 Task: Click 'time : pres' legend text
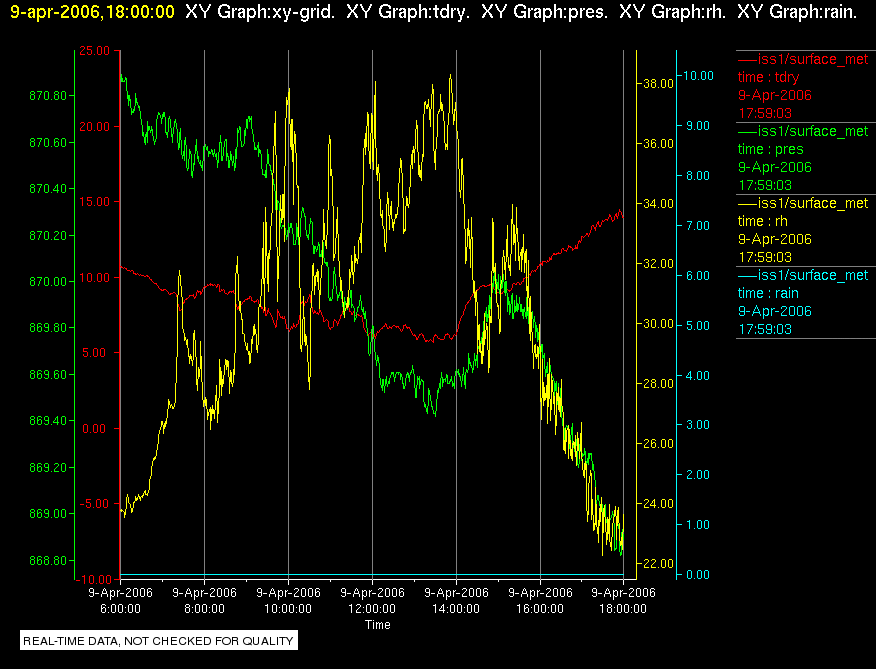point(770,149)
